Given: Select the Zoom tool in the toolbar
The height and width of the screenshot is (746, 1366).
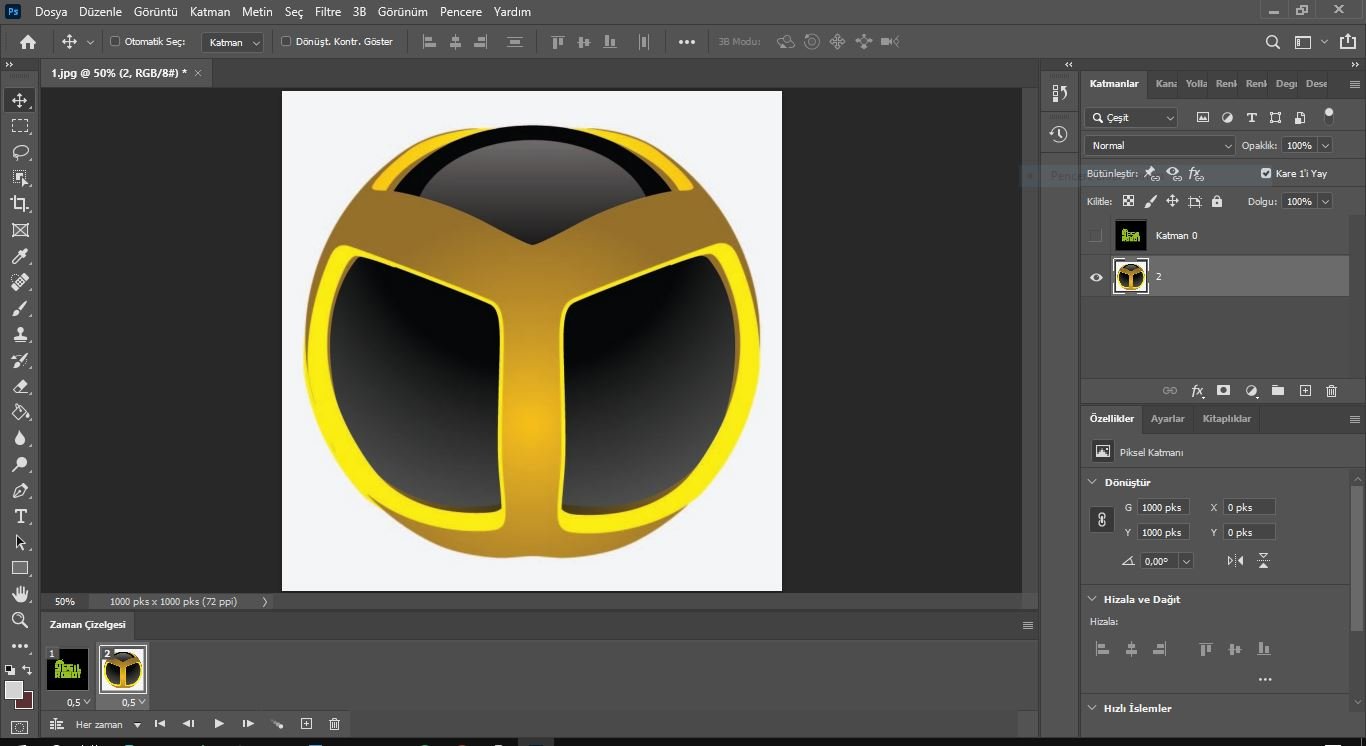Looking at the screenshot, I should (20, 621).
